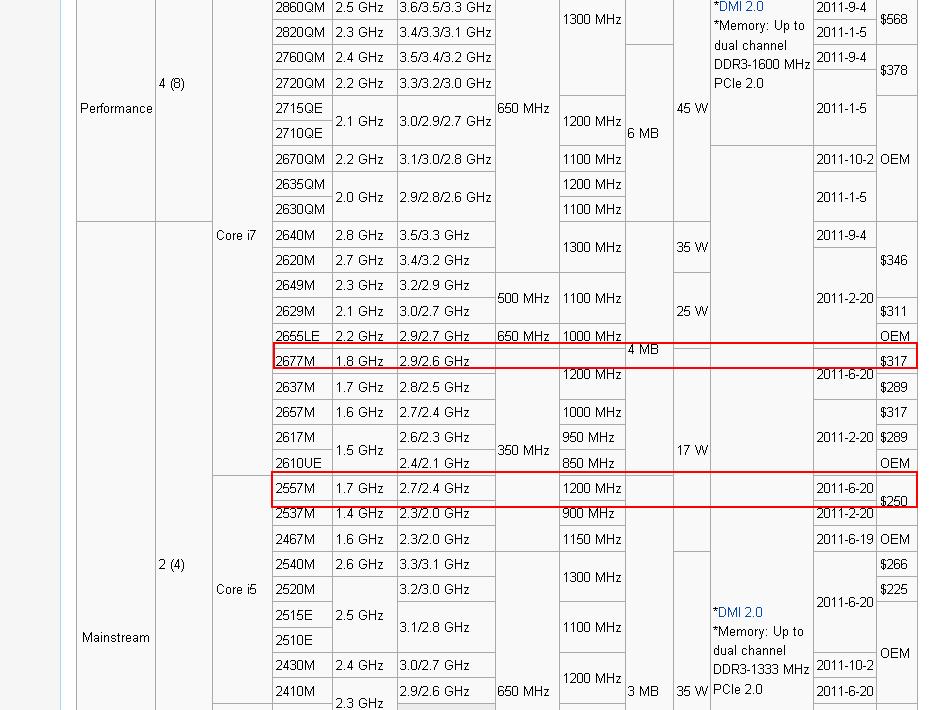This screenshot has width=935, height=710.
Task: Select the $266 price cell
Action: tap(897, 564)
